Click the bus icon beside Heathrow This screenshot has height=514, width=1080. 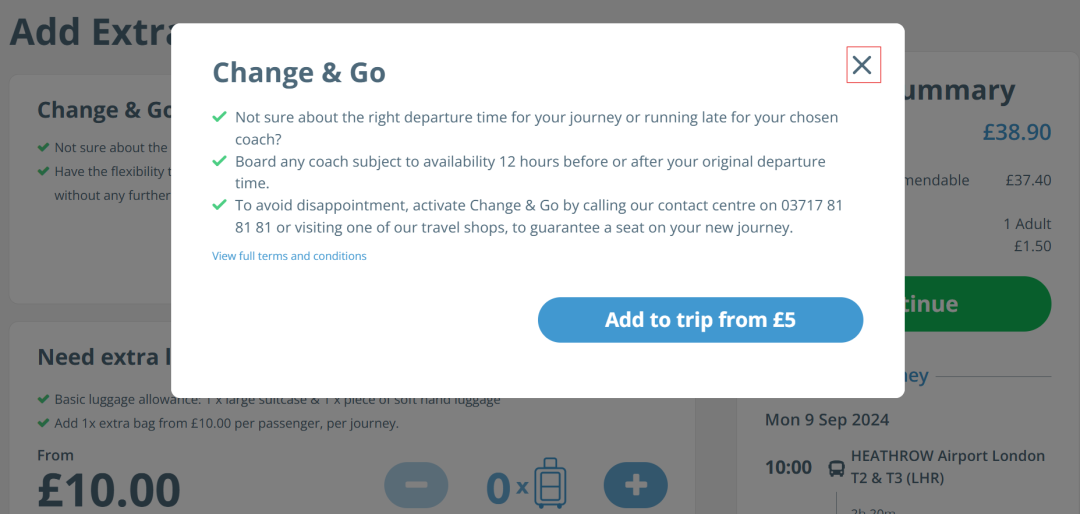836,467
